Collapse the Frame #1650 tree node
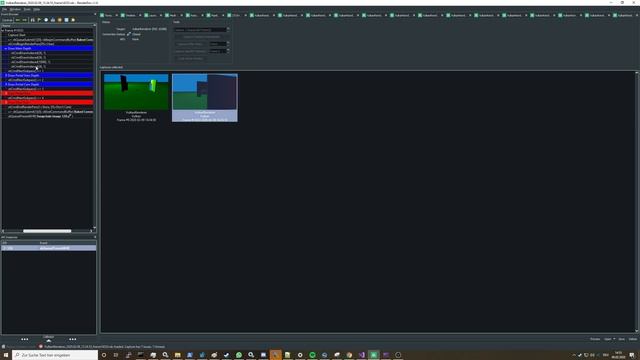Viewport: 640px width, 360px height. 3,31
